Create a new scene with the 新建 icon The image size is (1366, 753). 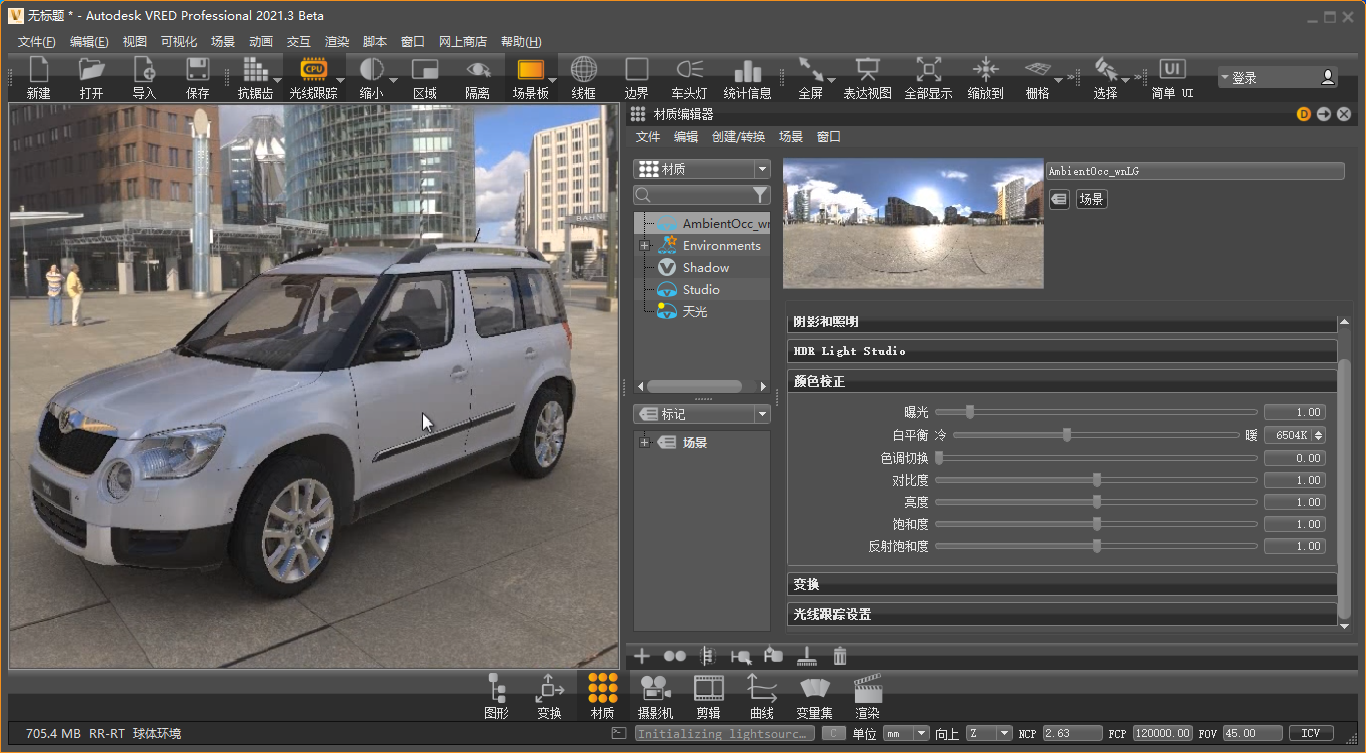coord(39,78)
